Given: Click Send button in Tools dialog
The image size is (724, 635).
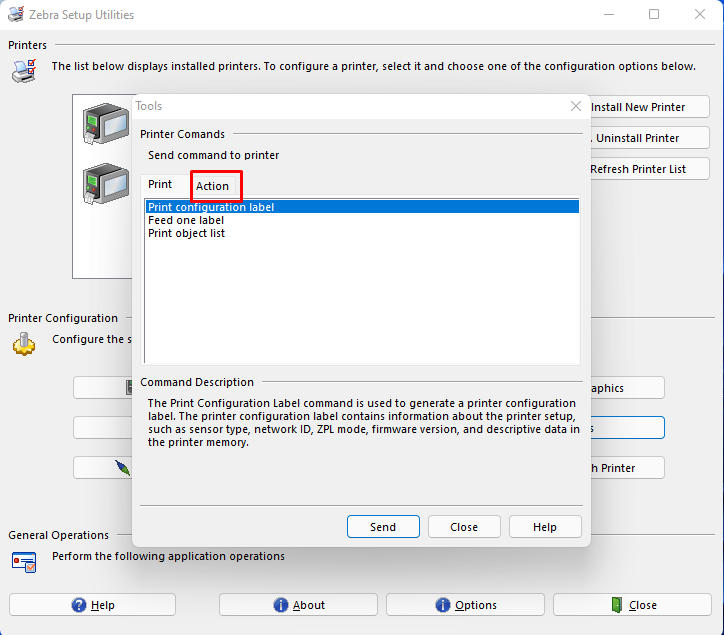Looking at the screenshot, I should (383, 527).
